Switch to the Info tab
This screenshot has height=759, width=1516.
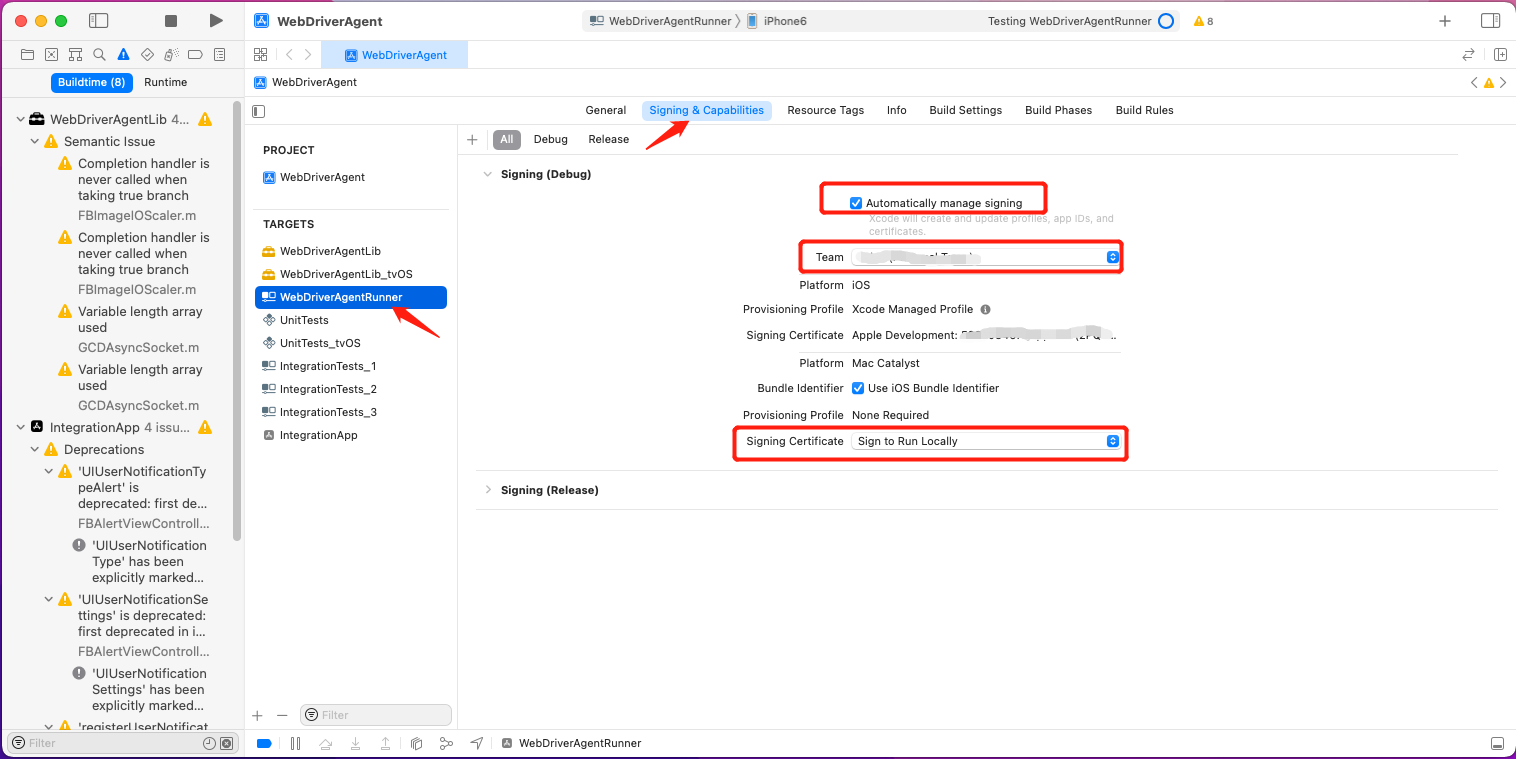[897, 110]
